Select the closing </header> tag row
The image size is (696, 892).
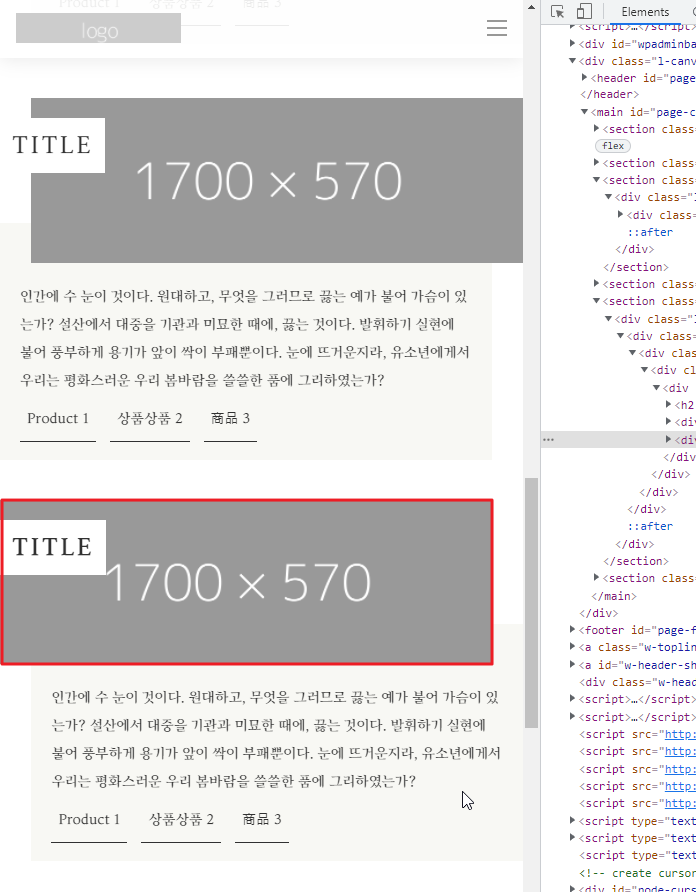(609, 94)
